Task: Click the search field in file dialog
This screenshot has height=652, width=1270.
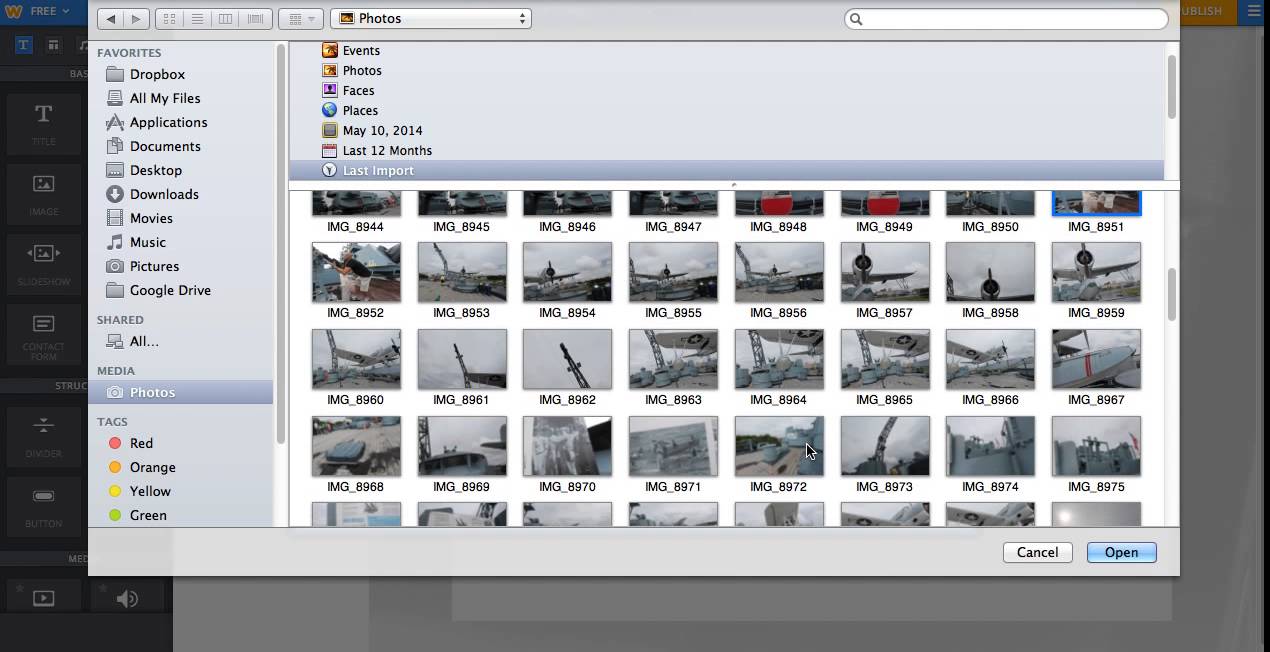Action: pyautogui.click(x=1006, y=19)
